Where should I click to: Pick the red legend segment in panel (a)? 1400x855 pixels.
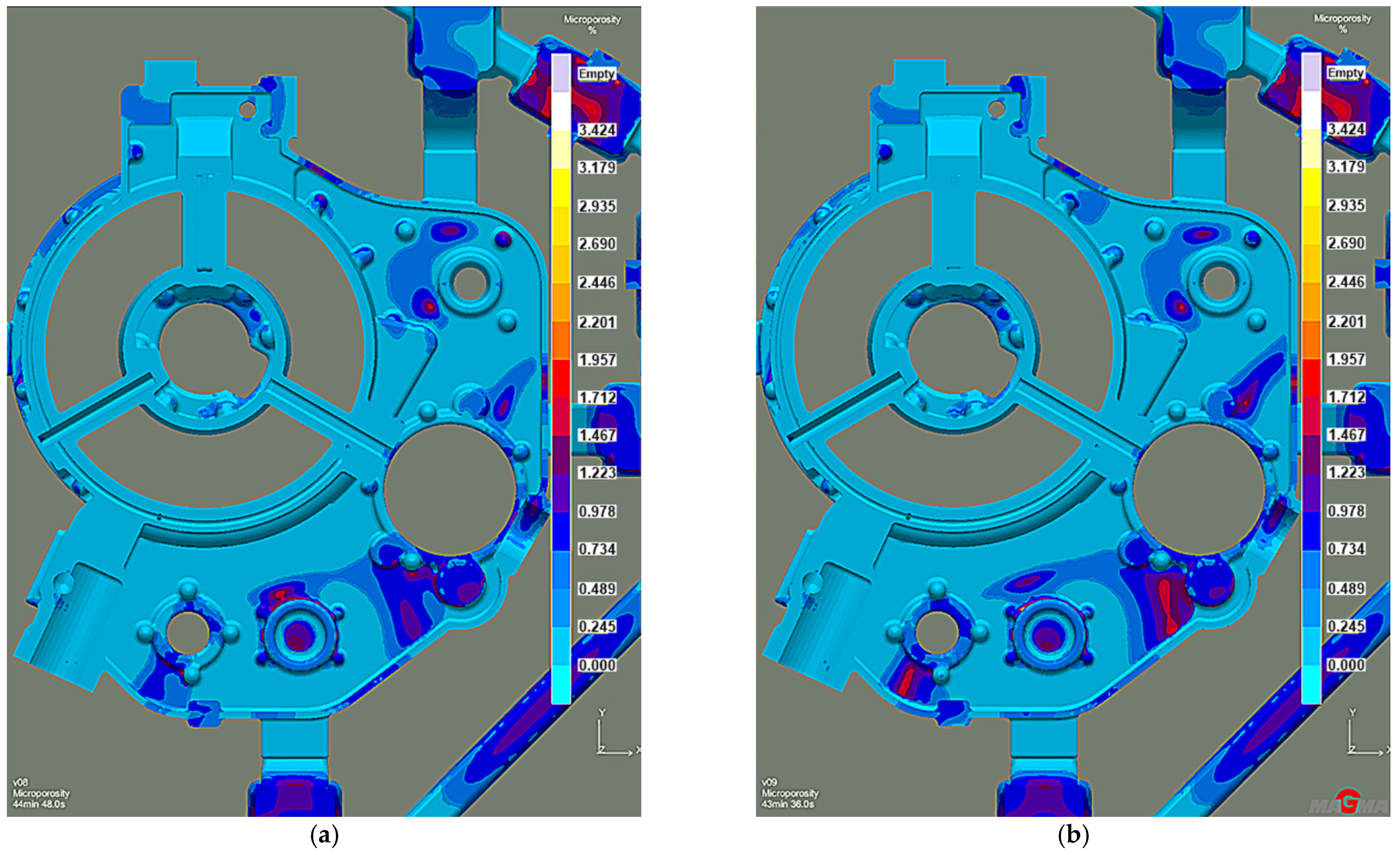click(x=561, y=378)
